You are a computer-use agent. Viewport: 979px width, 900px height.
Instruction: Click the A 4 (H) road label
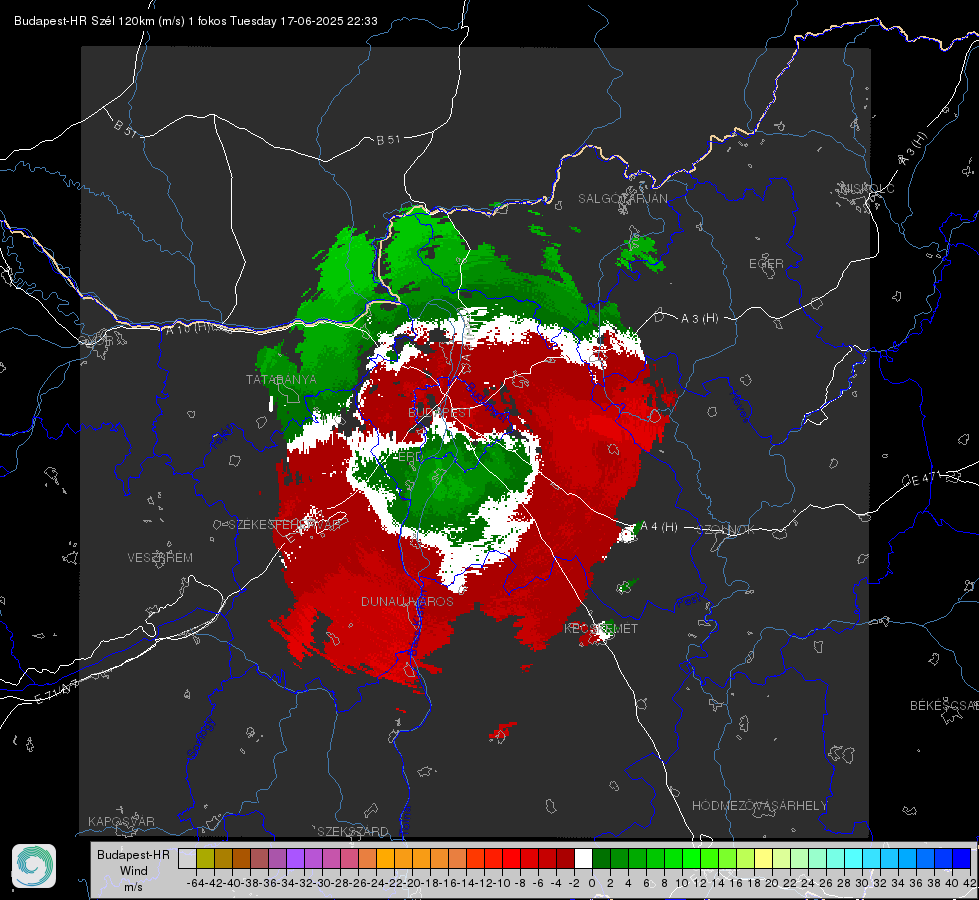tap(659, 527)
